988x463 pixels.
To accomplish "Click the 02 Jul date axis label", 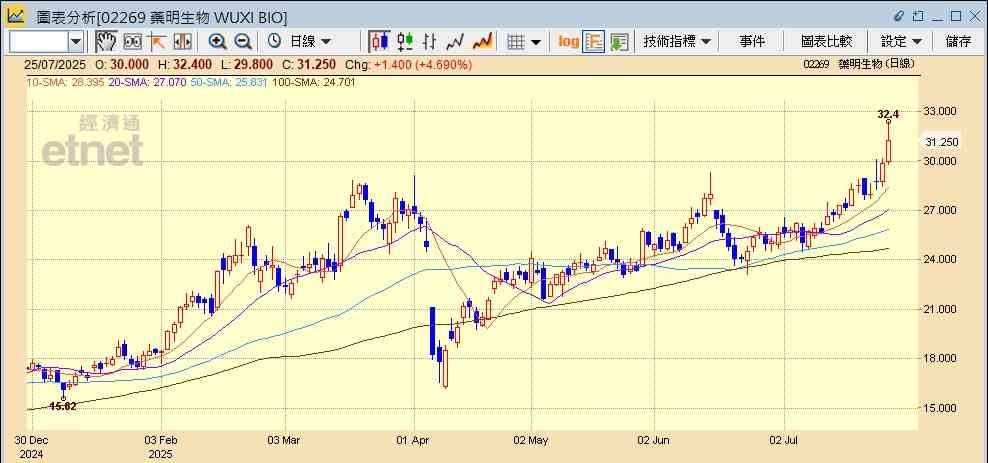I will [x=784, y=440].
